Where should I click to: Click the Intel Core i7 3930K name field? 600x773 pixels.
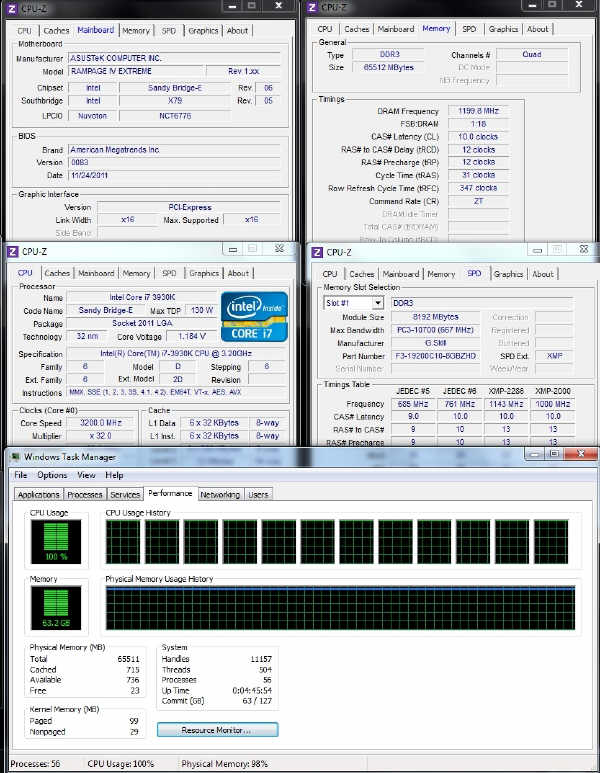142,297
